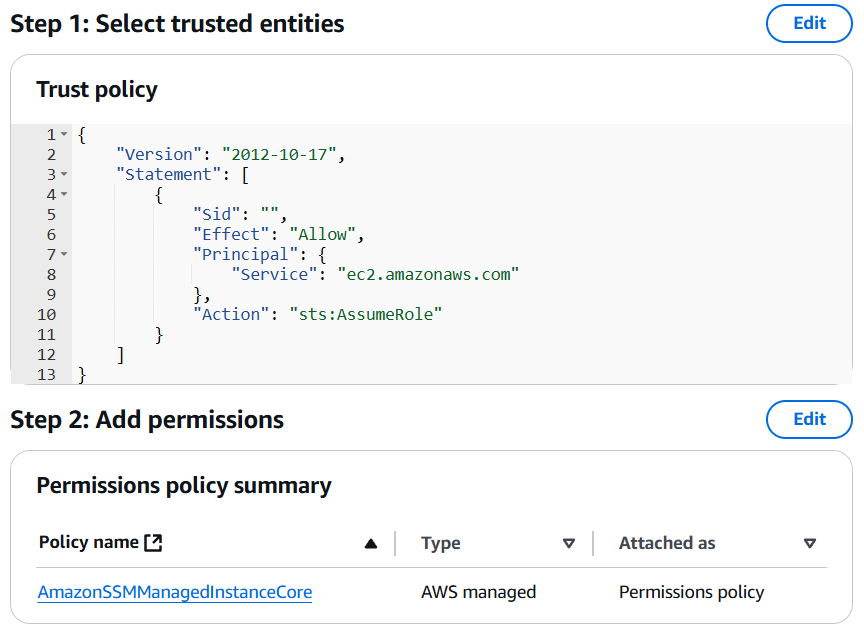Click the Attached as column header
Image resolution: width=864 pixels, height=632 pixels.
(x=667, y=543)
